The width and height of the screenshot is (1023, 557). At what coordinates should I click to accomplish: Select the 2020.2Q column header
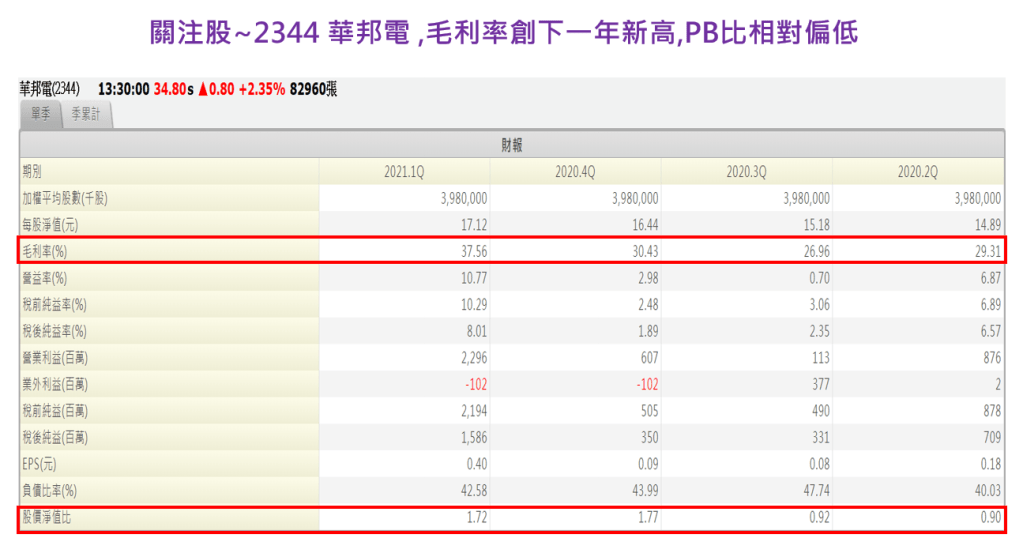(x=918, y=171)
